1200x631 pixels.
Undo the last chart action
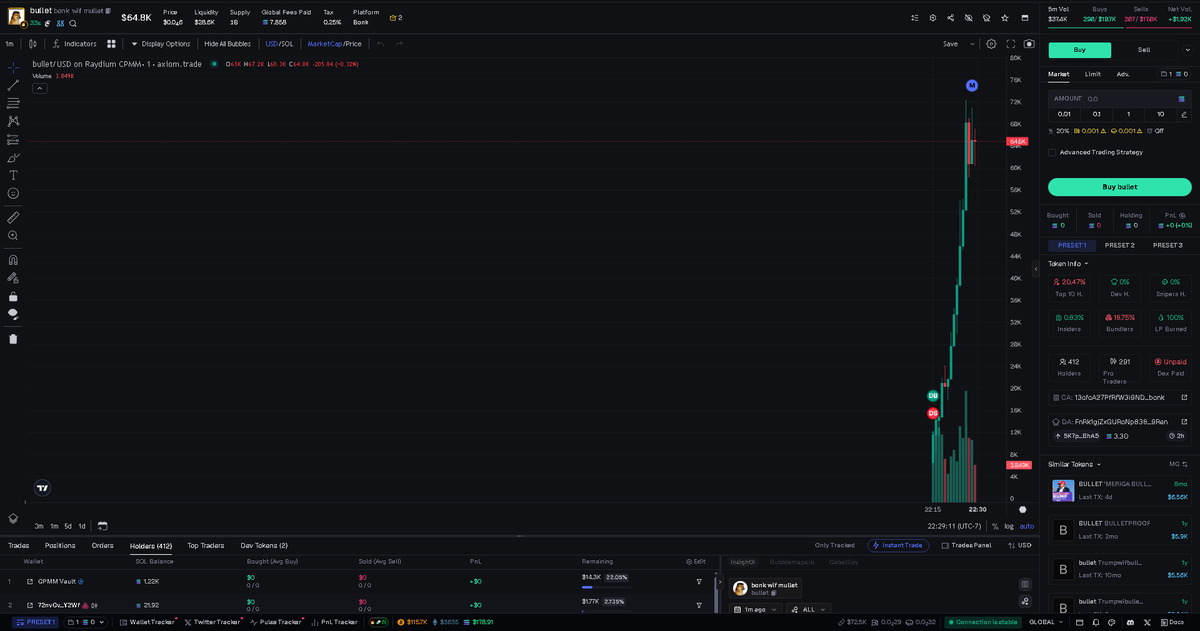click(x=380, y=44)
